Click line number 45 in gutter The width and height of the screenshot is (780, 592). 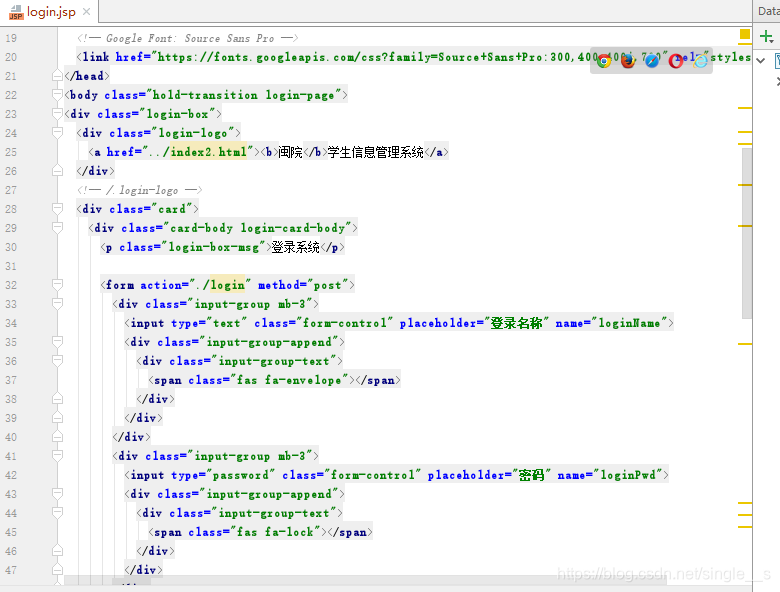11,532
